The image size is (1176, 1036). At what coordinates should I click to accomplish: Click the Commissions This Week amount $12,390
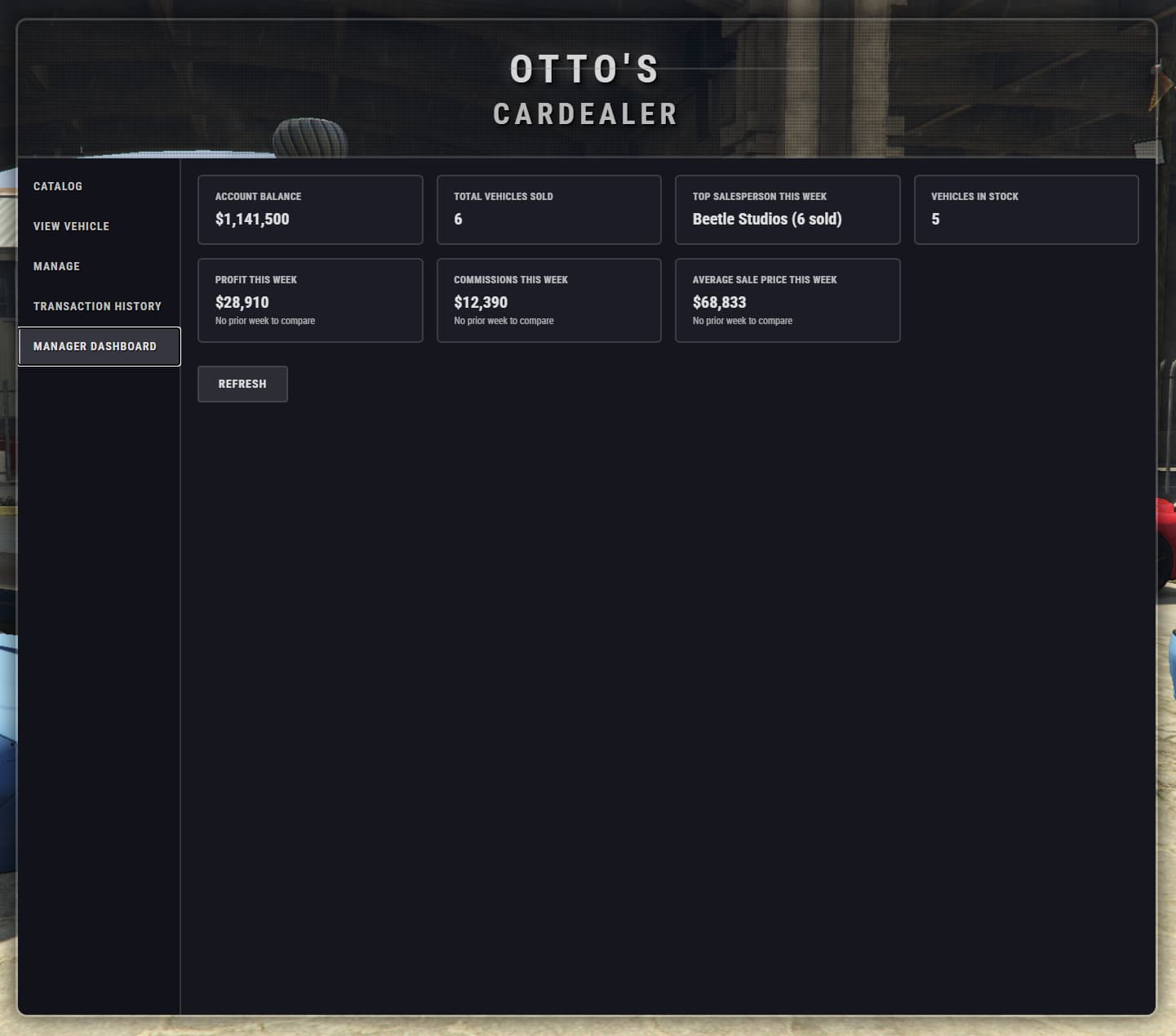[481, 302]
